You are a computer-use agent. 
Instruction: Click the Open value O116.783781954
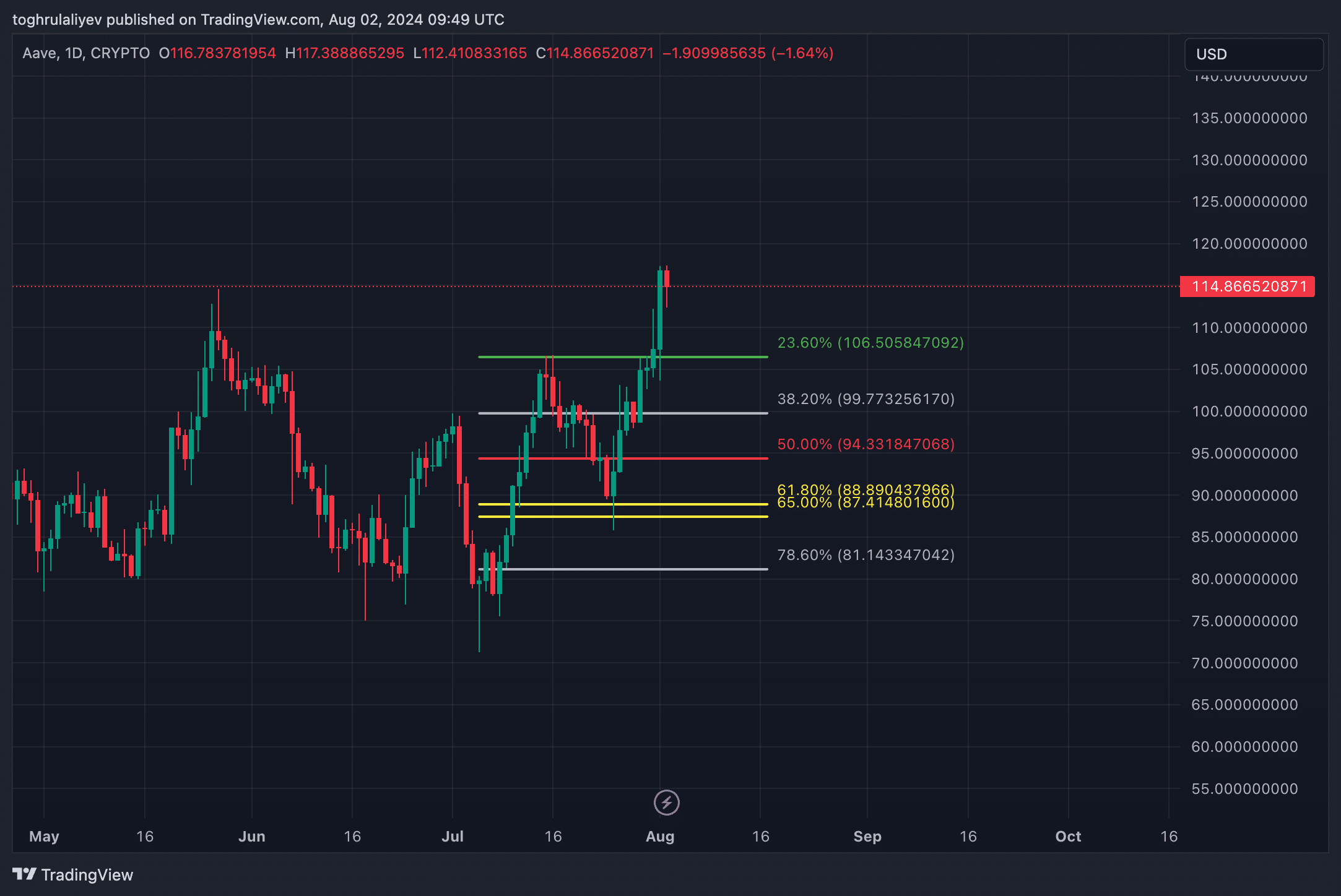[x=217, y=53]
